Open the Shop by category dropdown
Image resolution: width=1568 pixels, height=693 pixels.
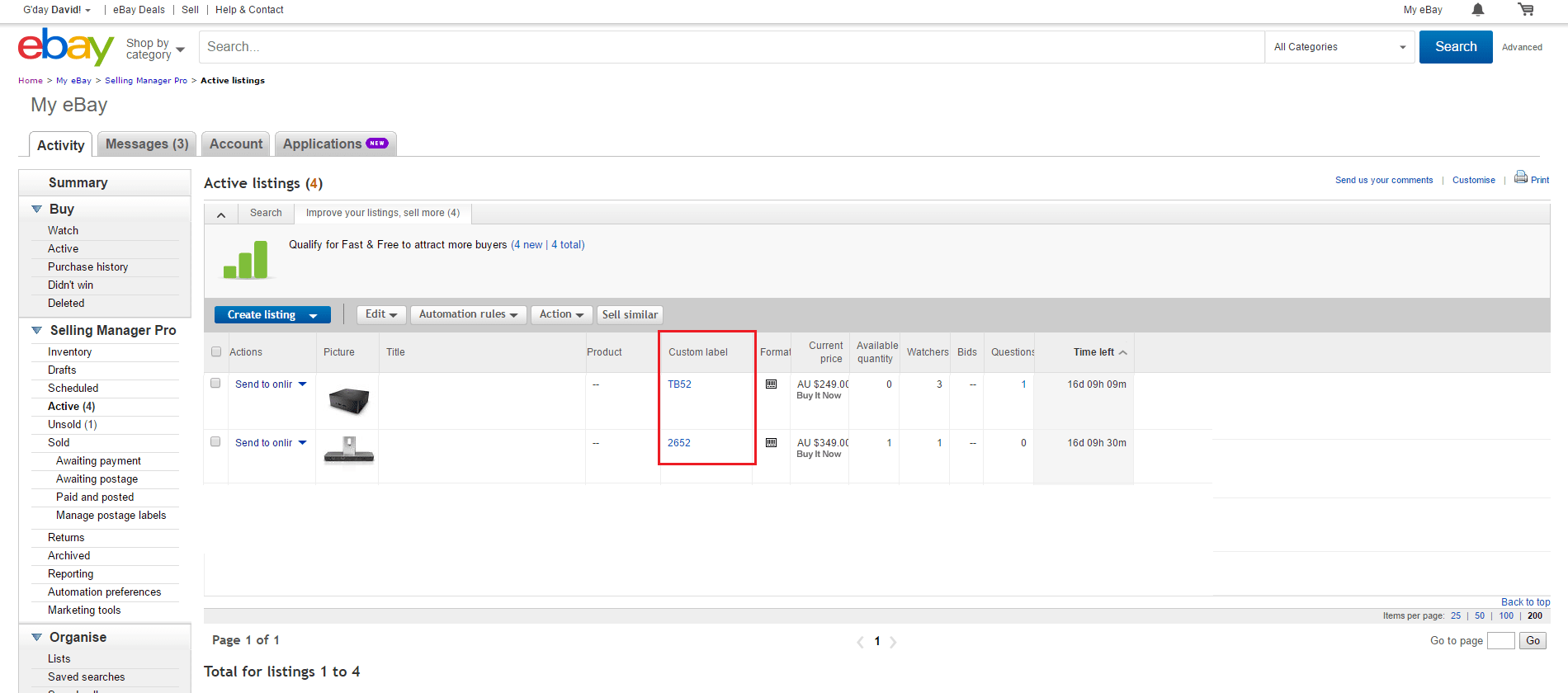pyautogui.click(x=155, y=49)
